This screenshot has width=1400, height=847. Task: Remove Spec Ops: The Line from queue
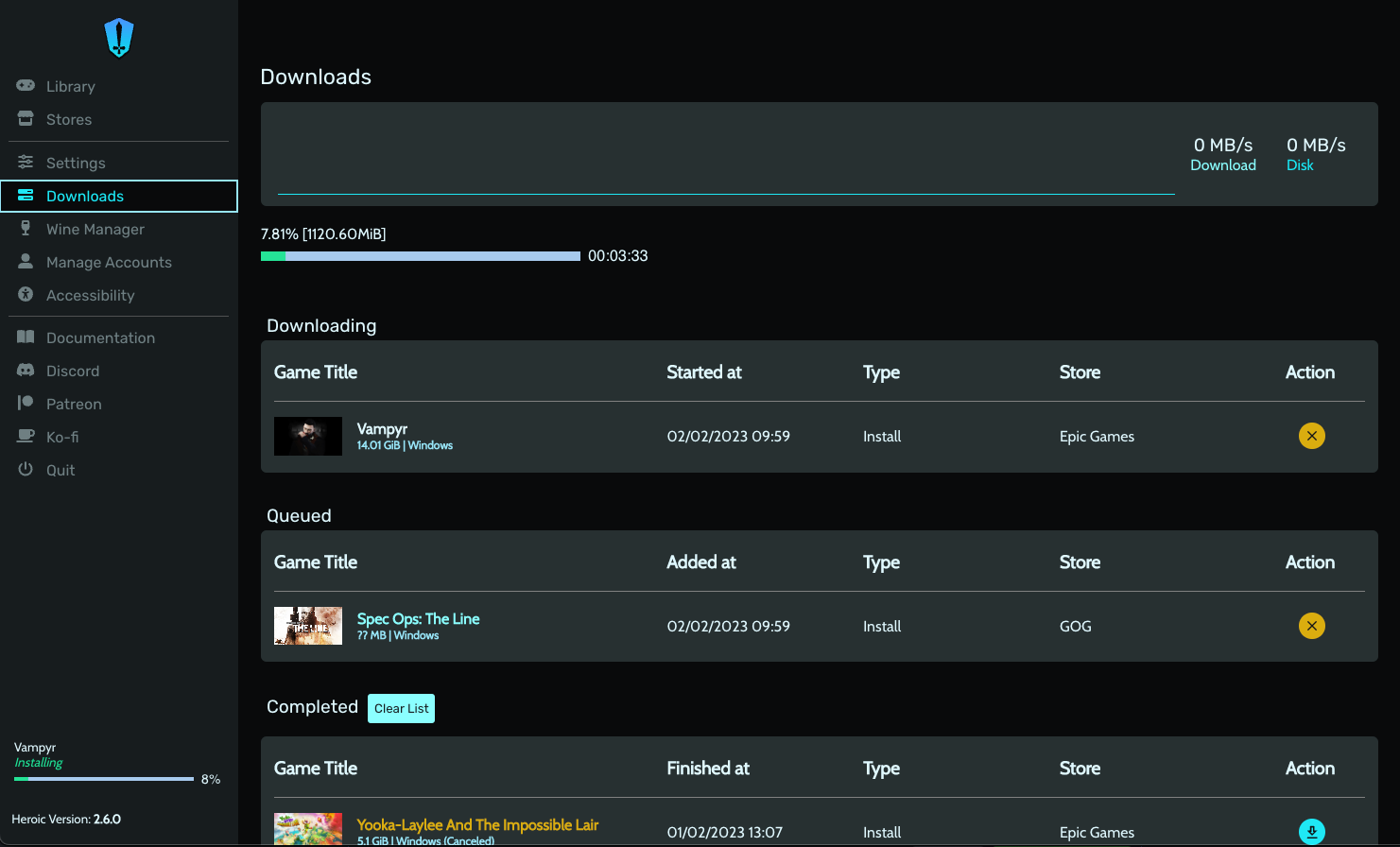(1311, 626)
